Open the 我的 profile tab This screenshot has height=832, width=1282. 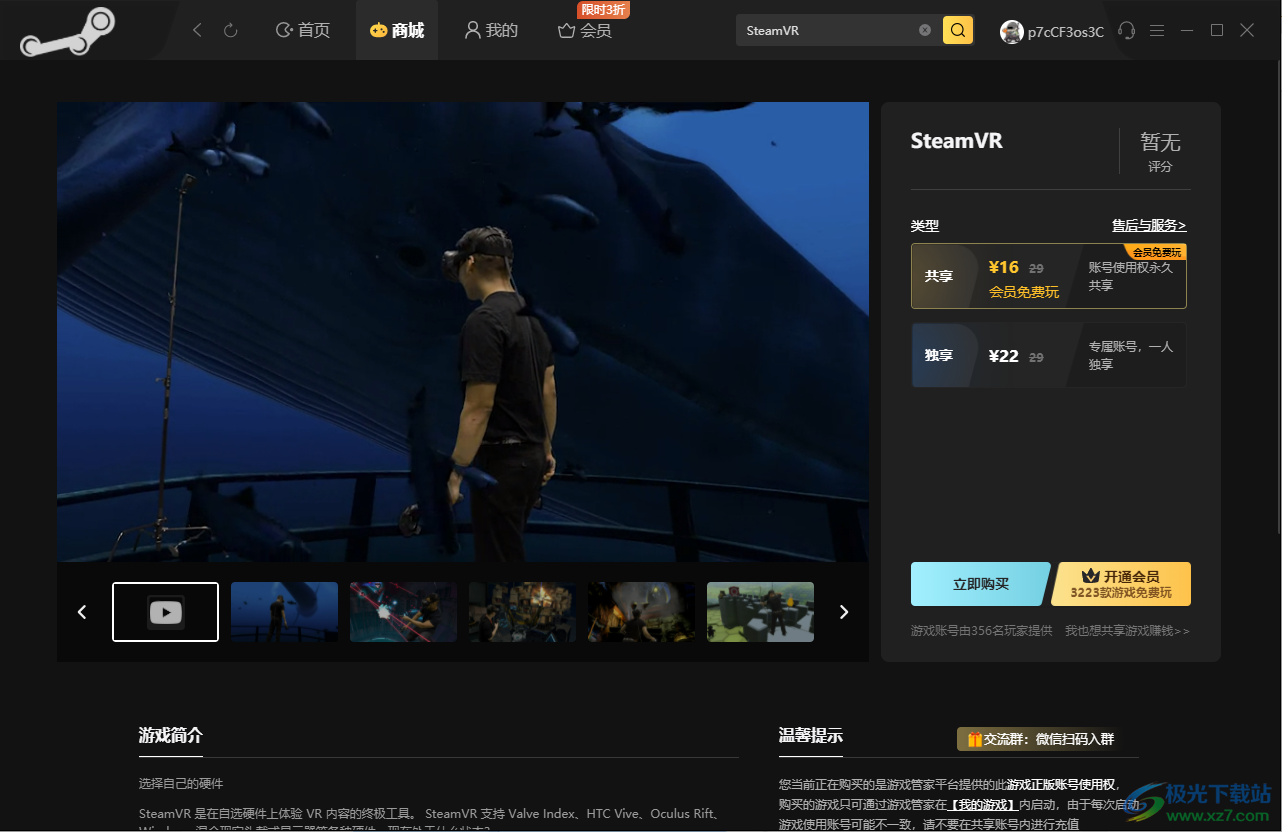click(491, 31)
